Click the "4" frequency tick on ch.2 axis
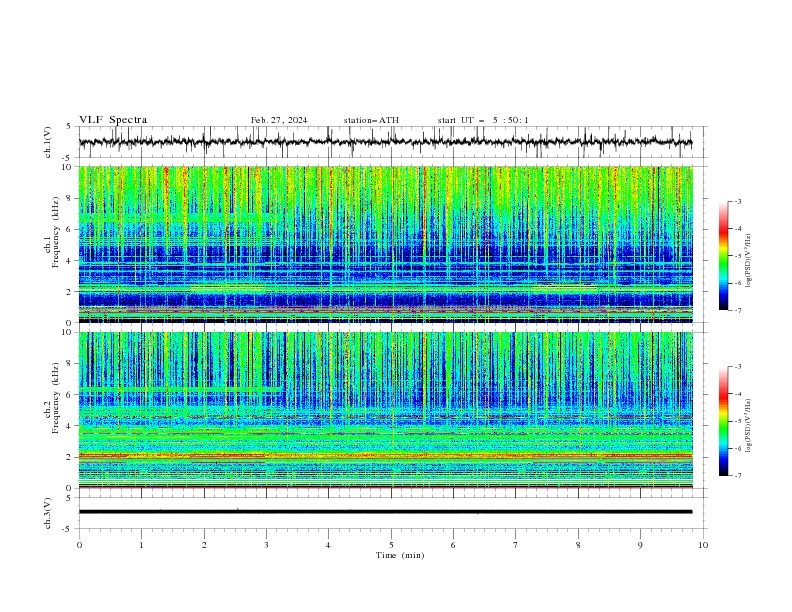 (71, 426)
